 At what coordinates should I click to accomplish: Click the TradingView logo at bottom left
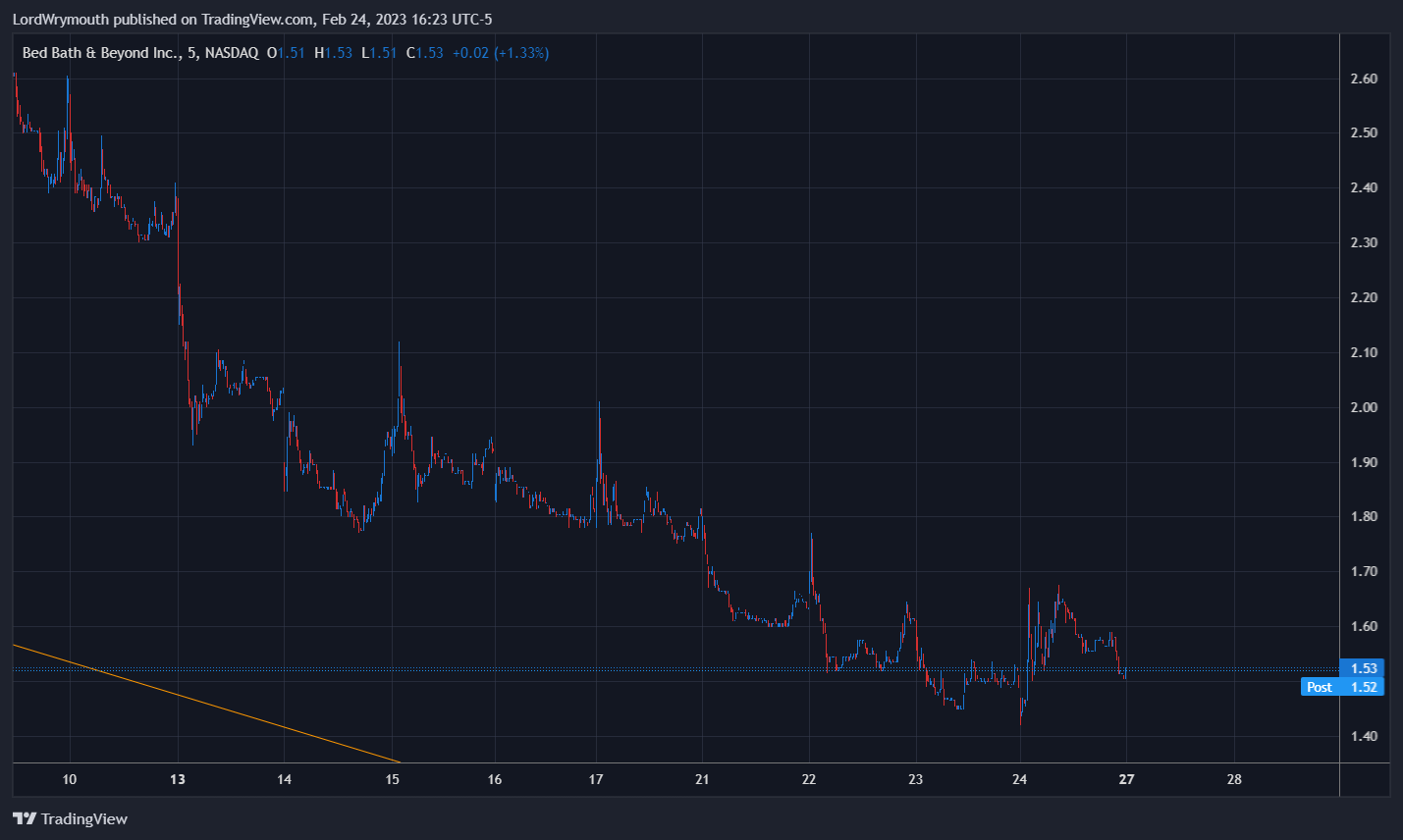(x=70, y=818)
